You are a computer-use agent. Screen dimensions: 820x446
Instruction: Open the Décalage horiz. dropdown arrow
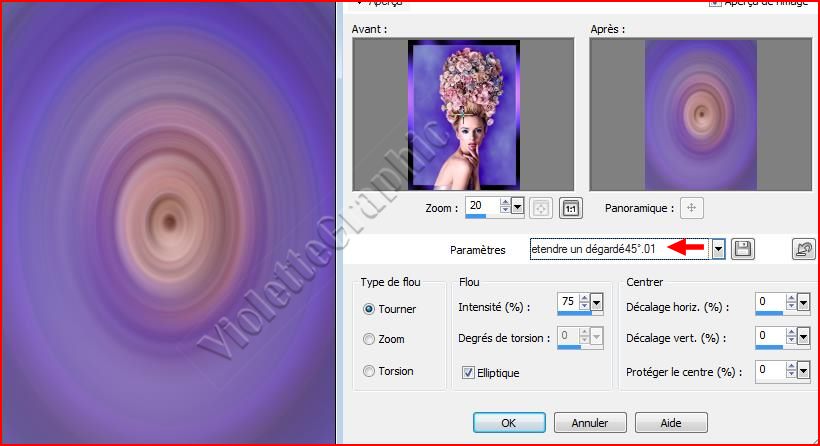click(804, 302)
